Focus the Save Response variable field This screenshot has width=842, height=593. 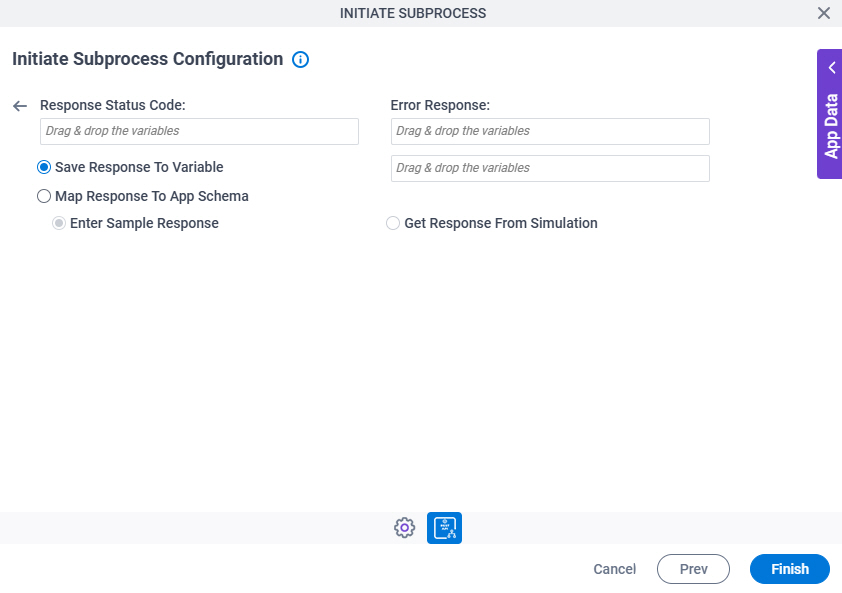coord(550,168)
